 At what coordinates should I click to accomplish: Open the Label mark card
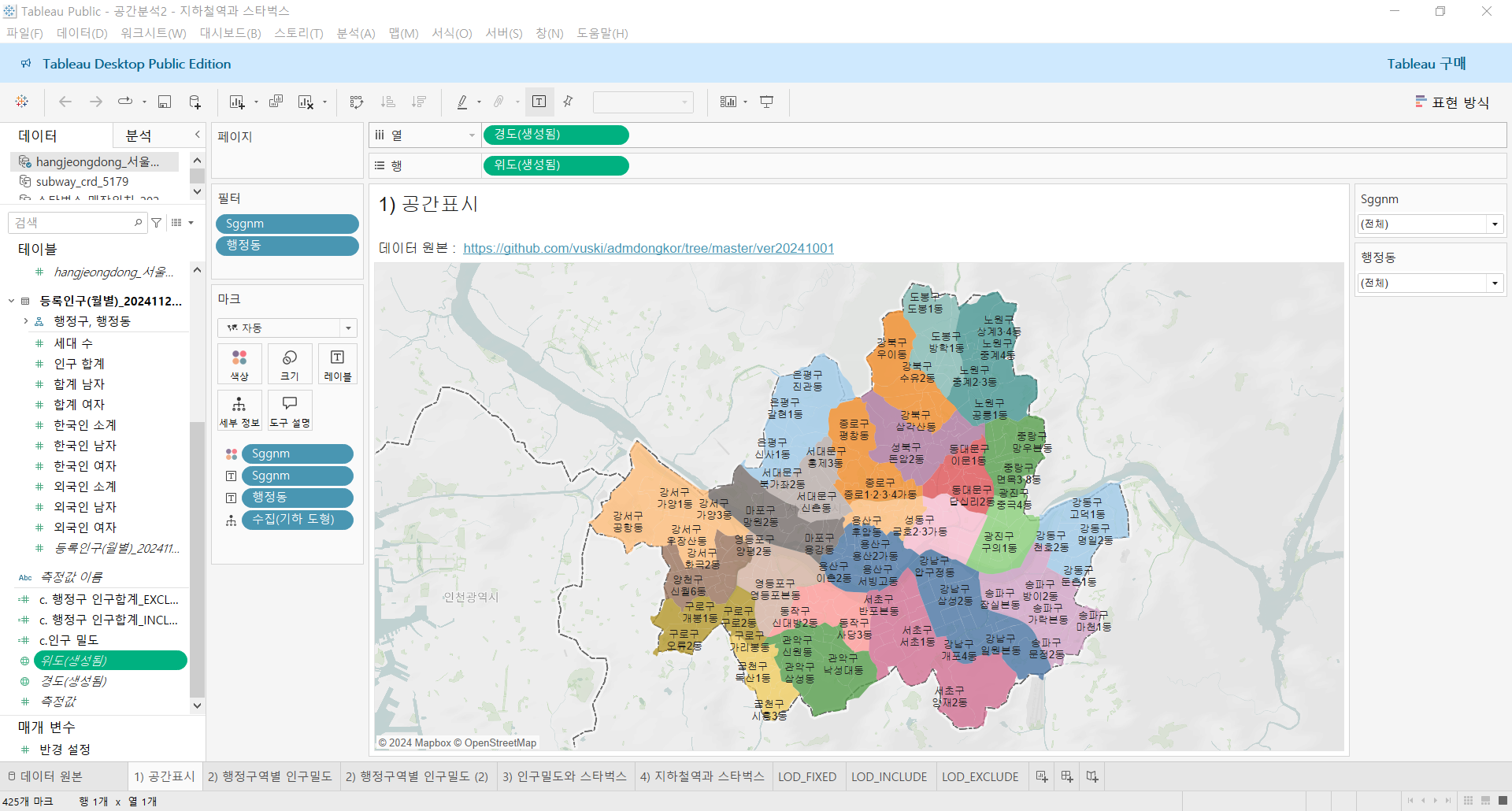point(337,365)
